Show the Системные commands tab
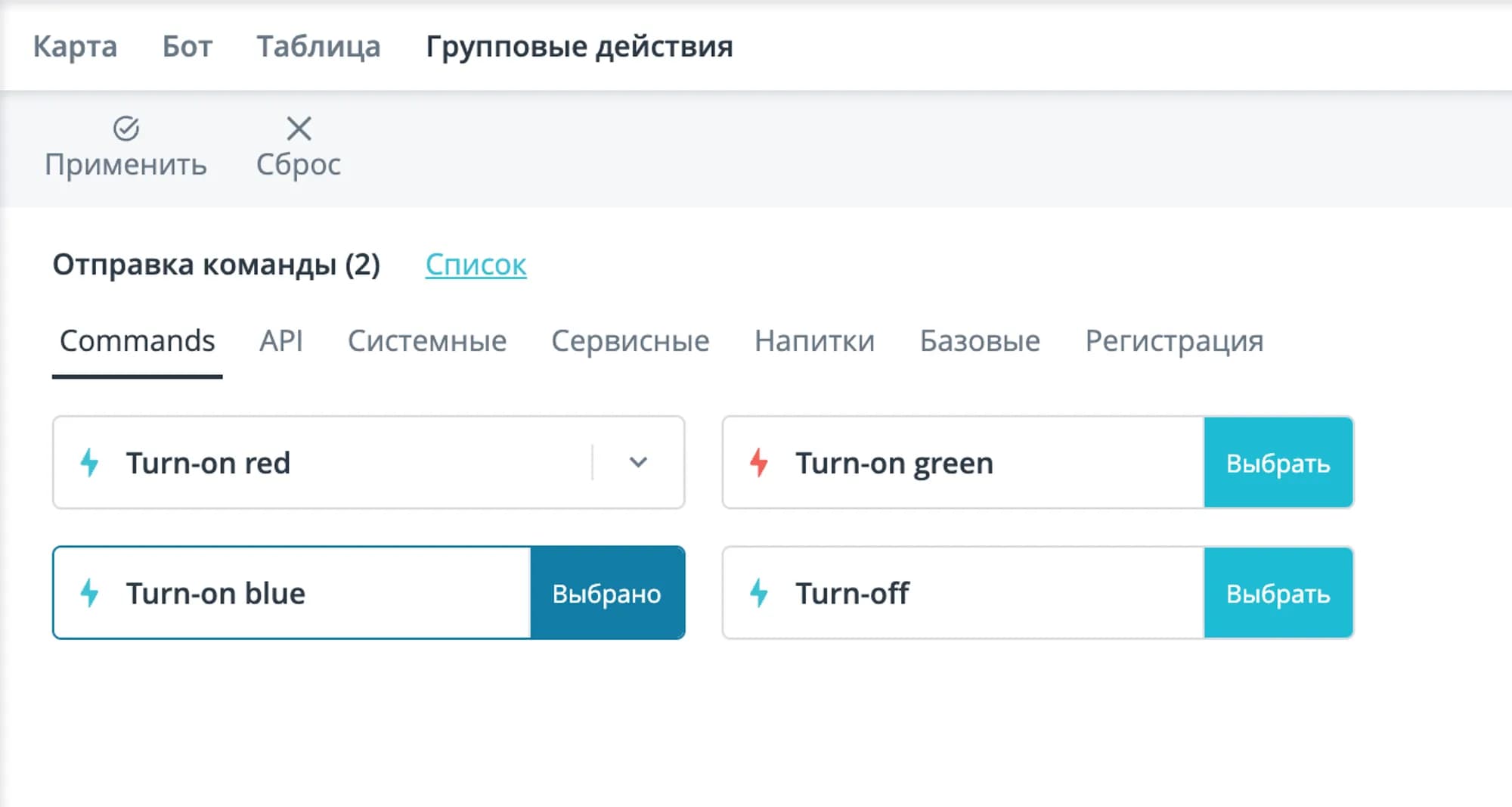The image size is (1512, 807). 427,341
